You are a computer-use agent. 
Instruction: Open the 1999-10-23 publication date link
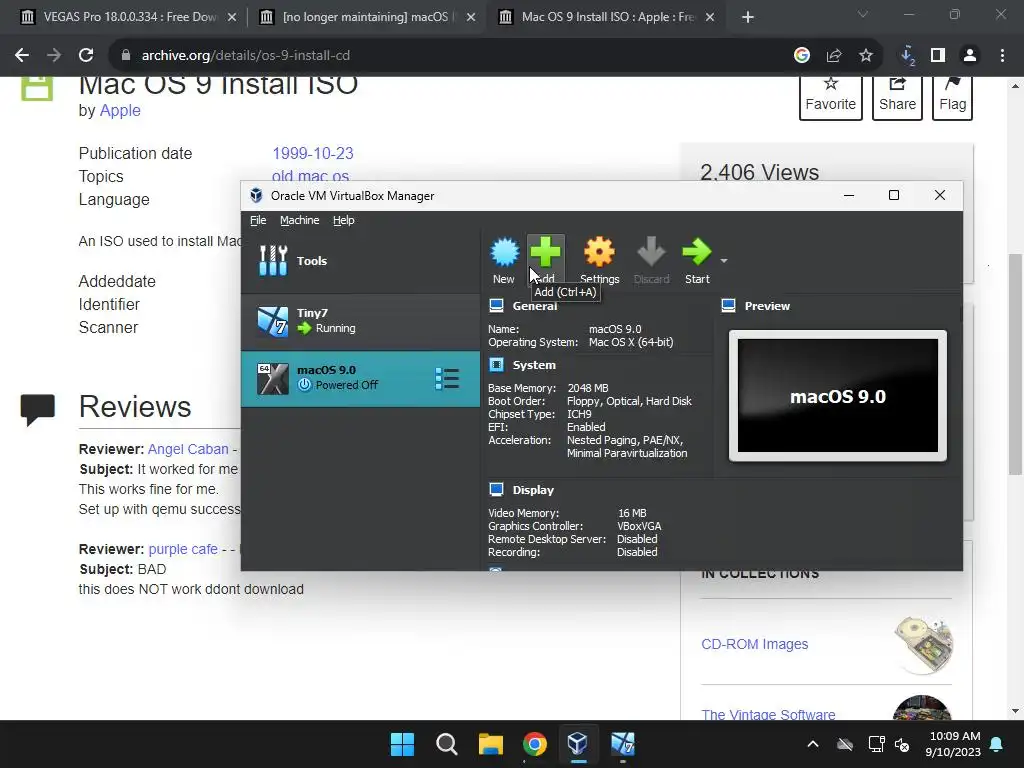point(313,153)
